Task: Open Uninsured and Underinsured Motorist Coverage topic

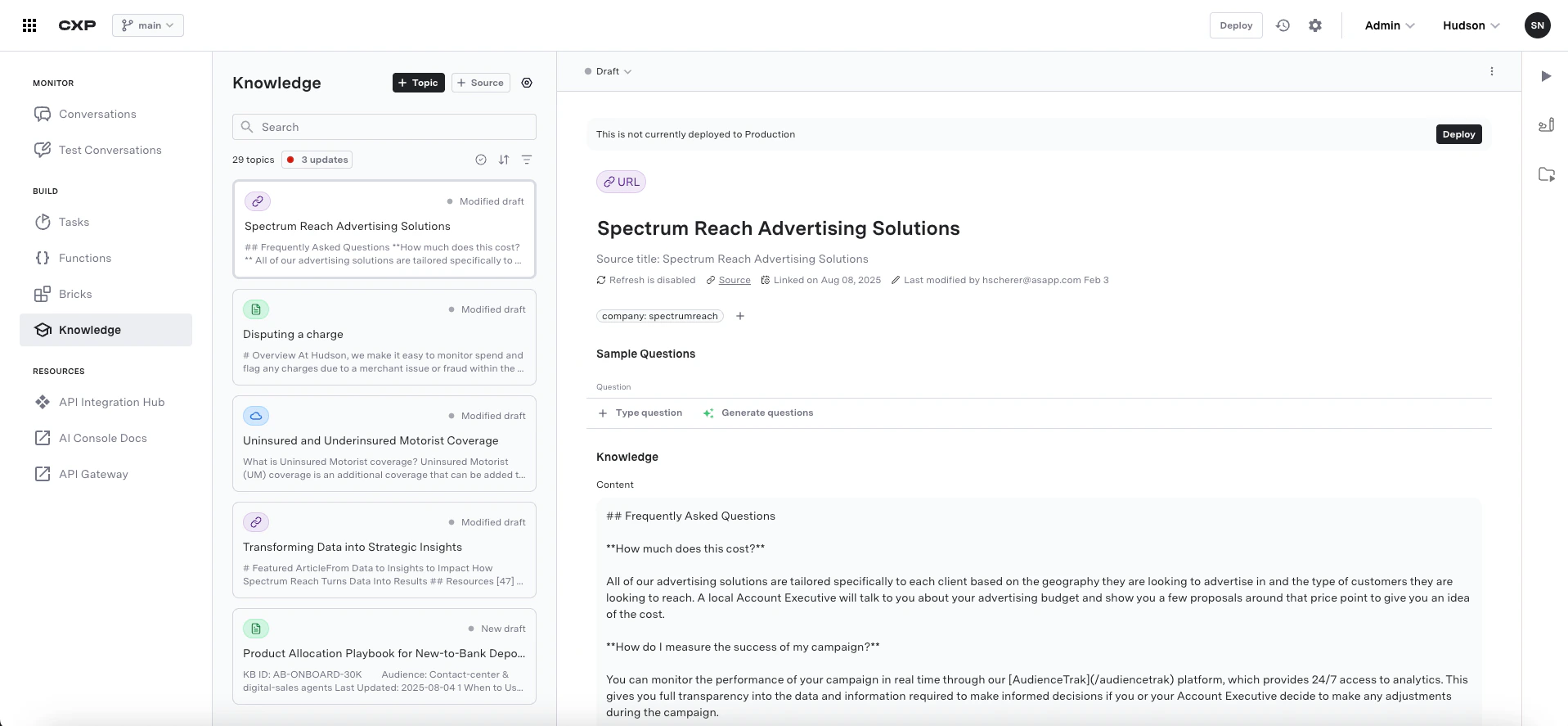Action: point(384,444)
